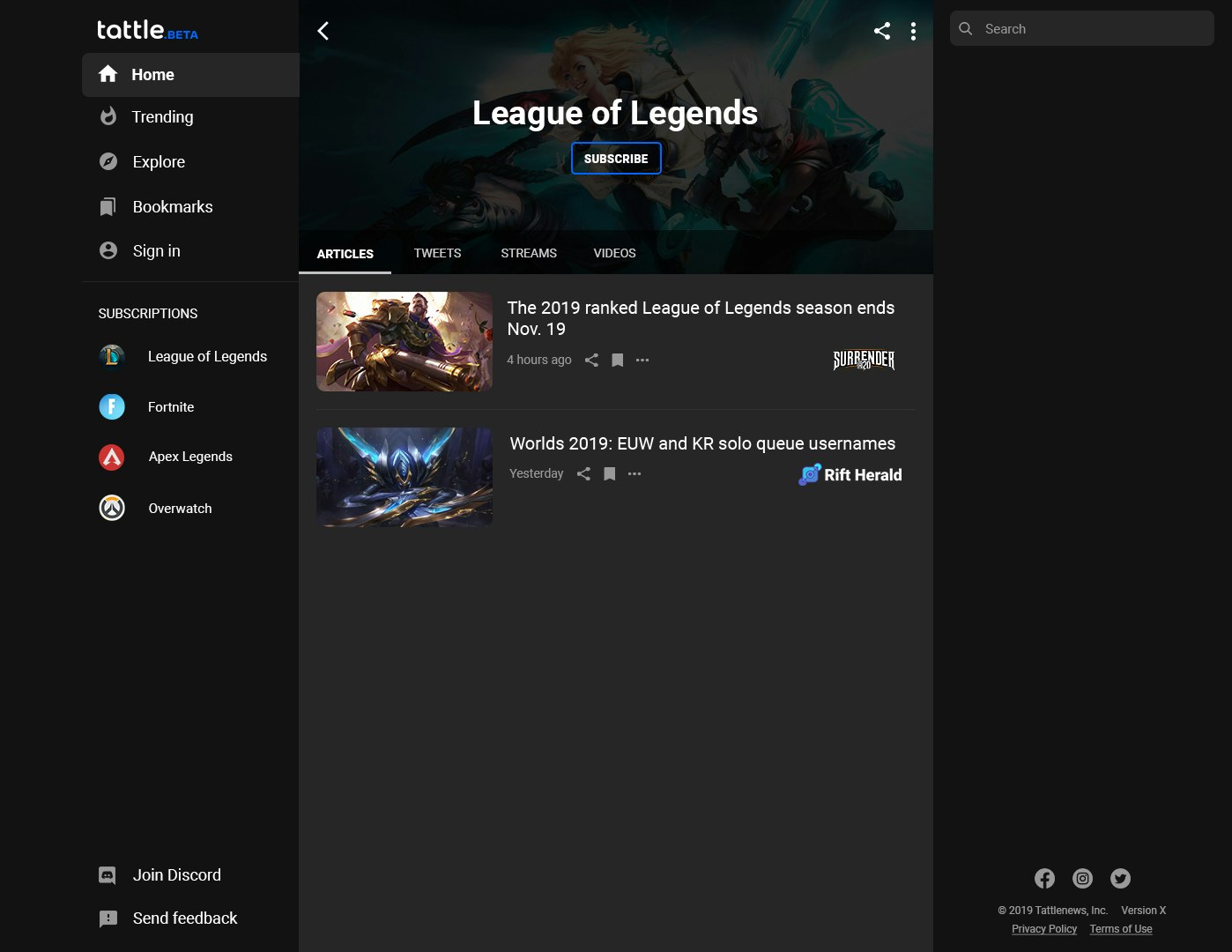Click the search magnifier icon

point(966,28)
